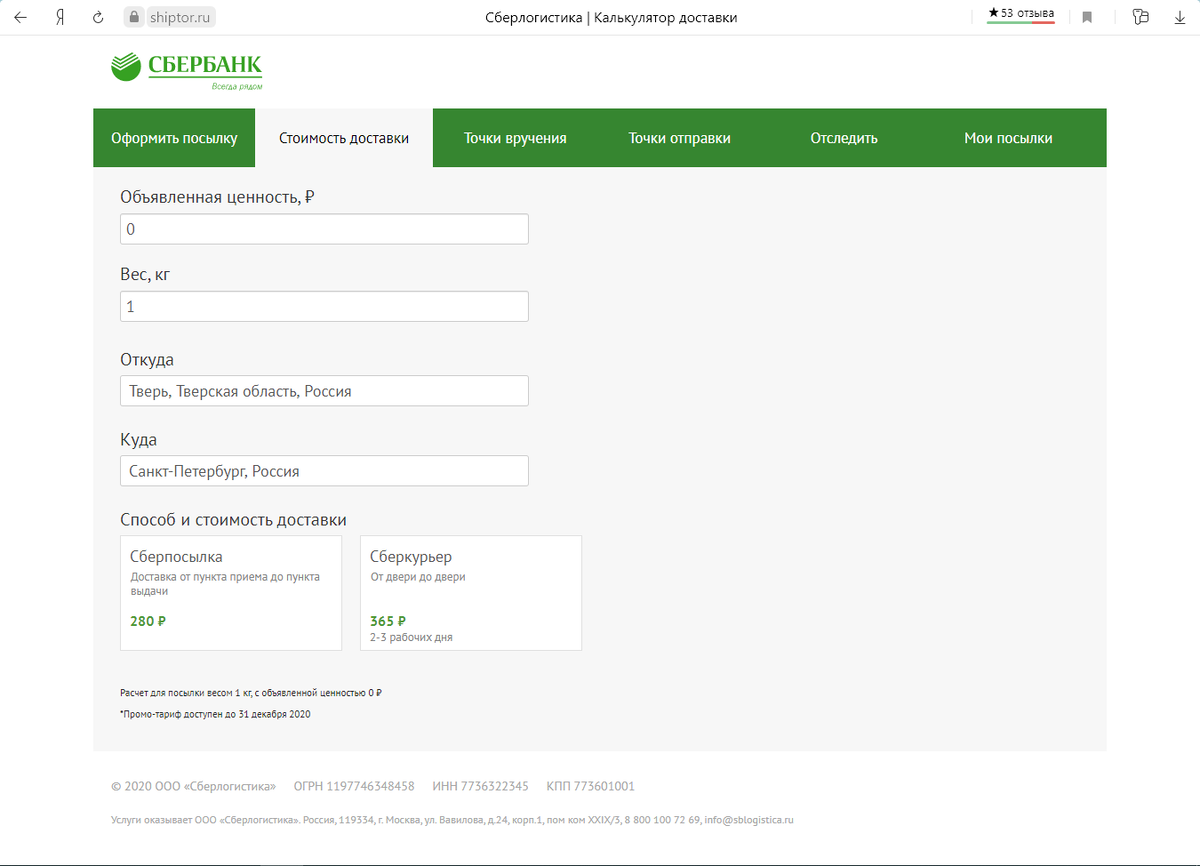The height and width of the screenshot is (866, 1200).
Task: Select the Сберкурьер delivery option card
Action: (471, 593)
